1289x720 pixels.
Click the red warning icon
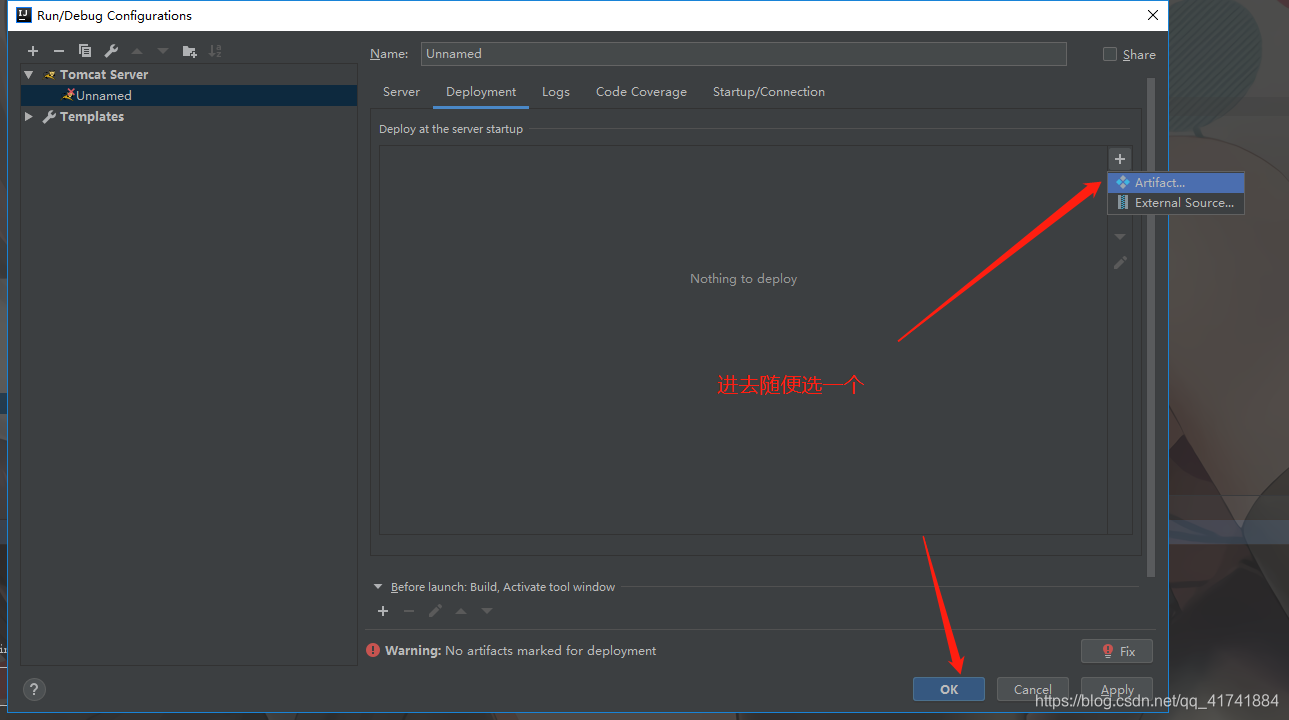(373, 650)
